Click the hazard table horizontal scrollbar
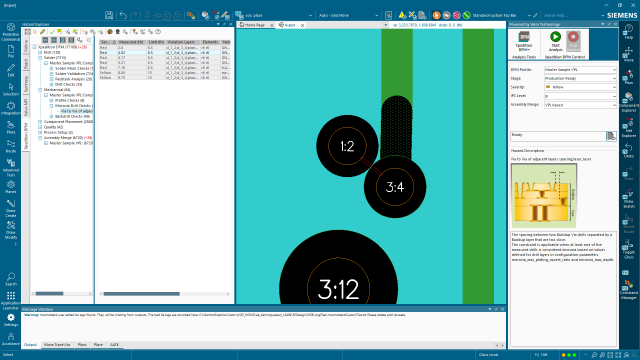 (x=141, y=294)
